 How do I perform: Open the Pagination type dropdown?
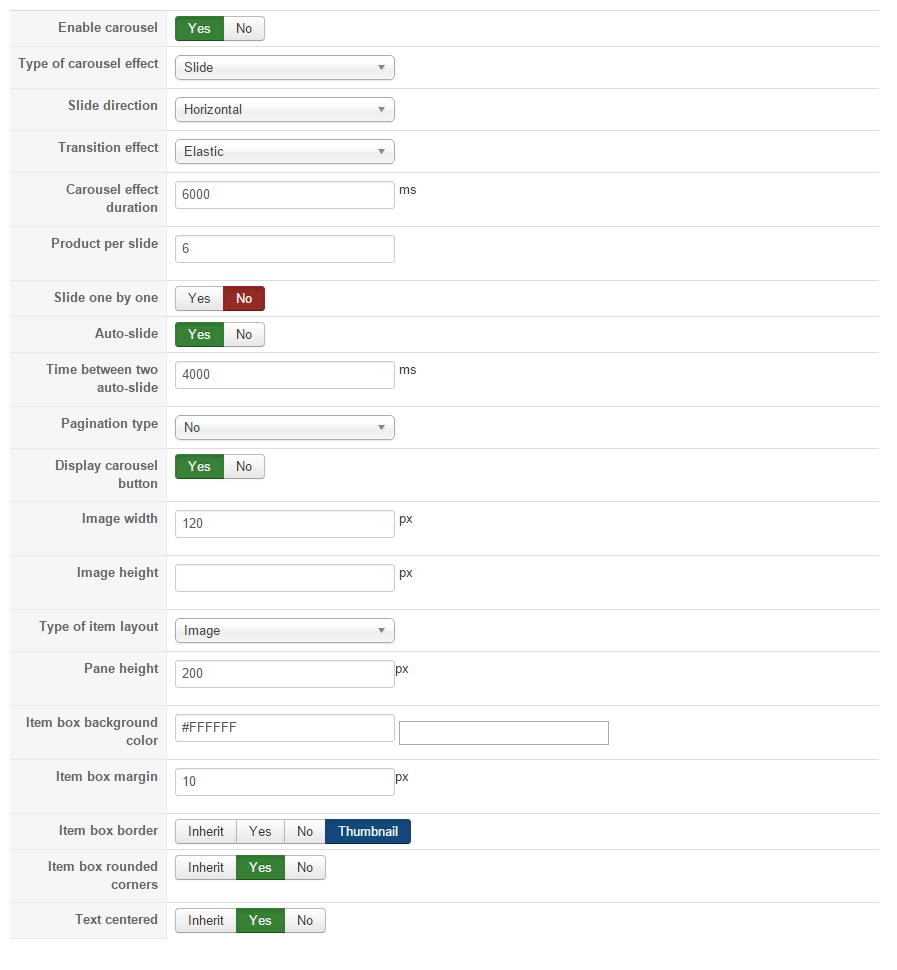pos(285,428)
